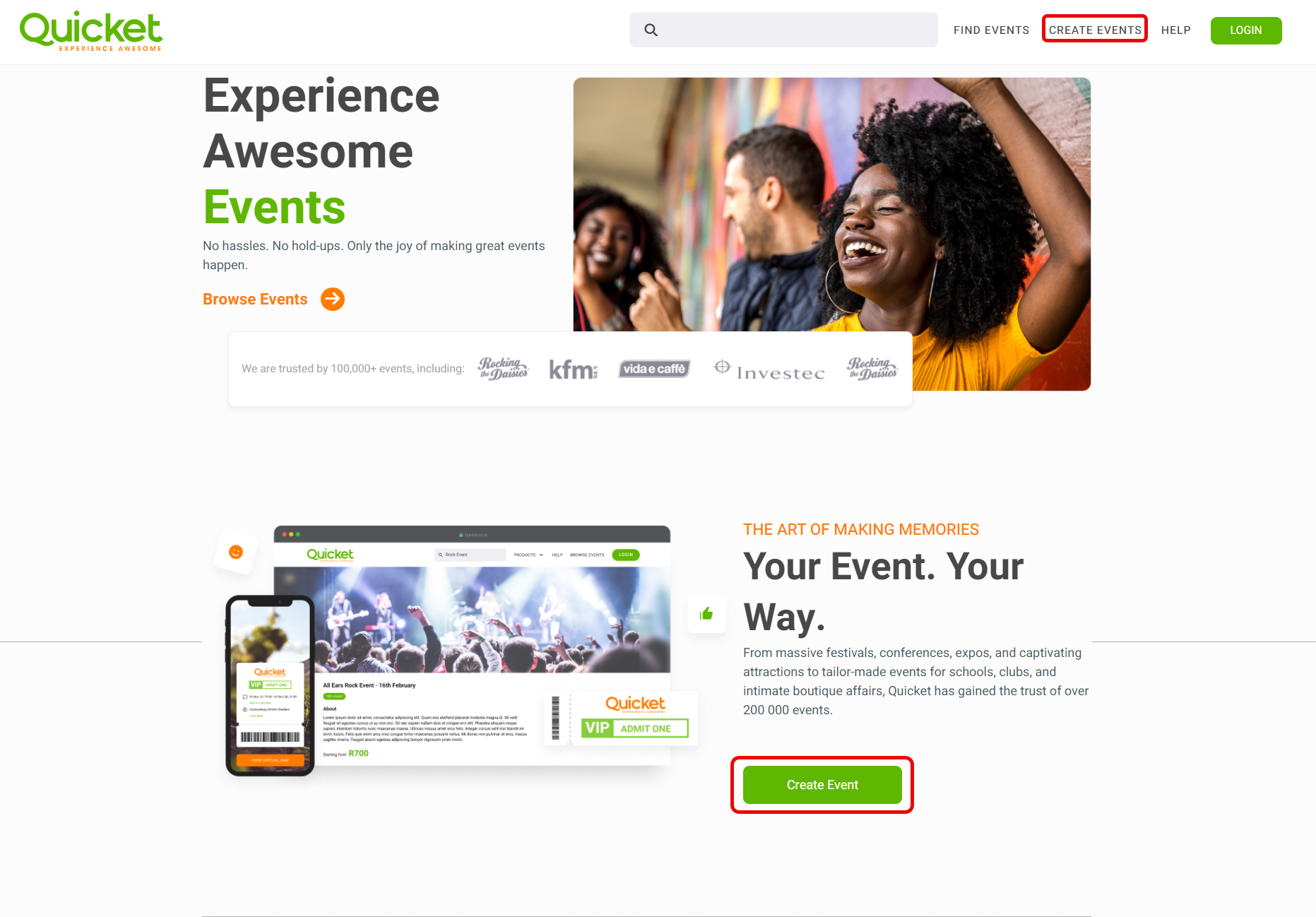This screenshot has height=917, width=1316.
Task: Click the first Rocking the Daisies logo
Action: 503,369
